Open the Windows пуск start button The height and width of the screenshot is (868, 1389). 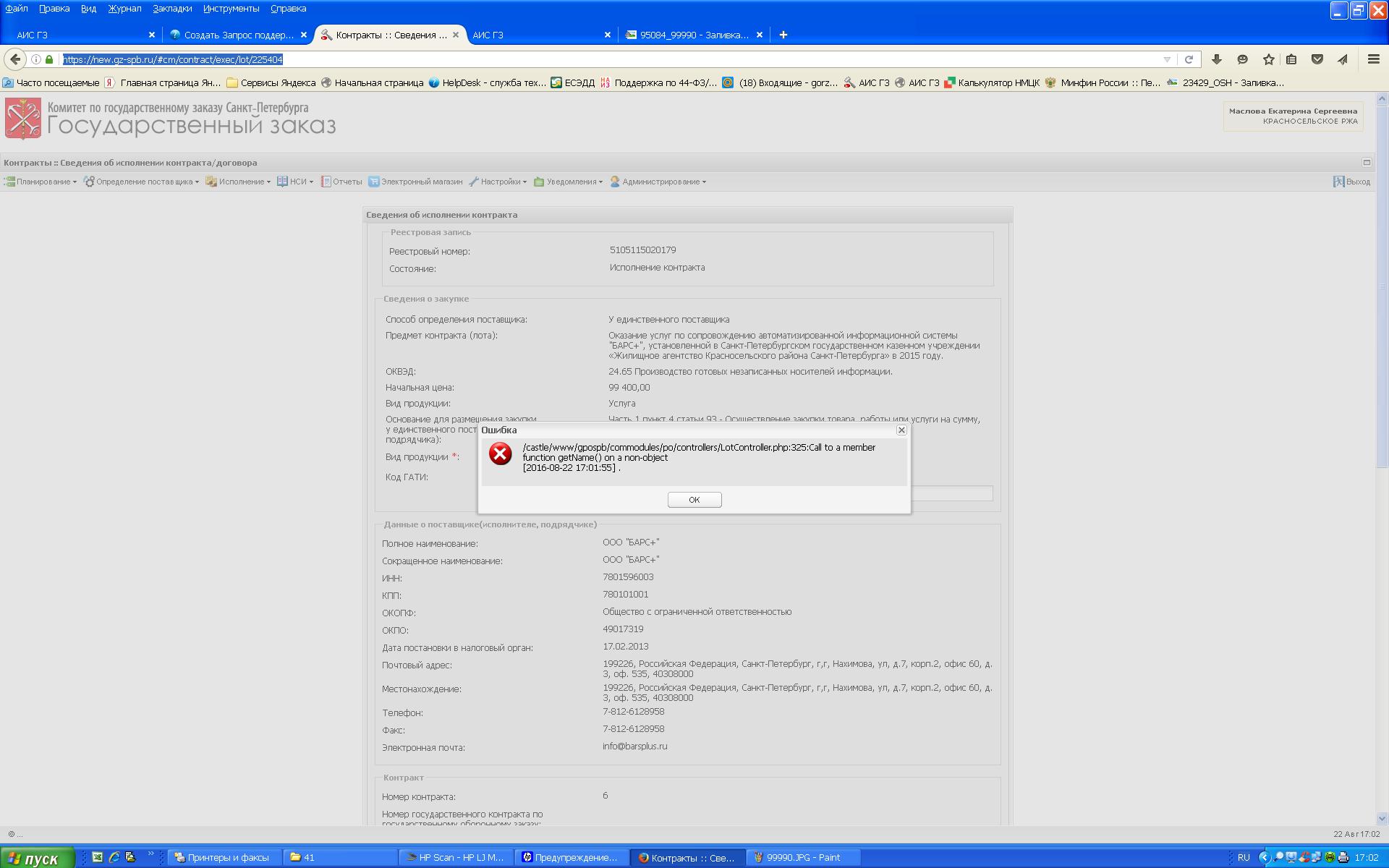pos(36,858)
